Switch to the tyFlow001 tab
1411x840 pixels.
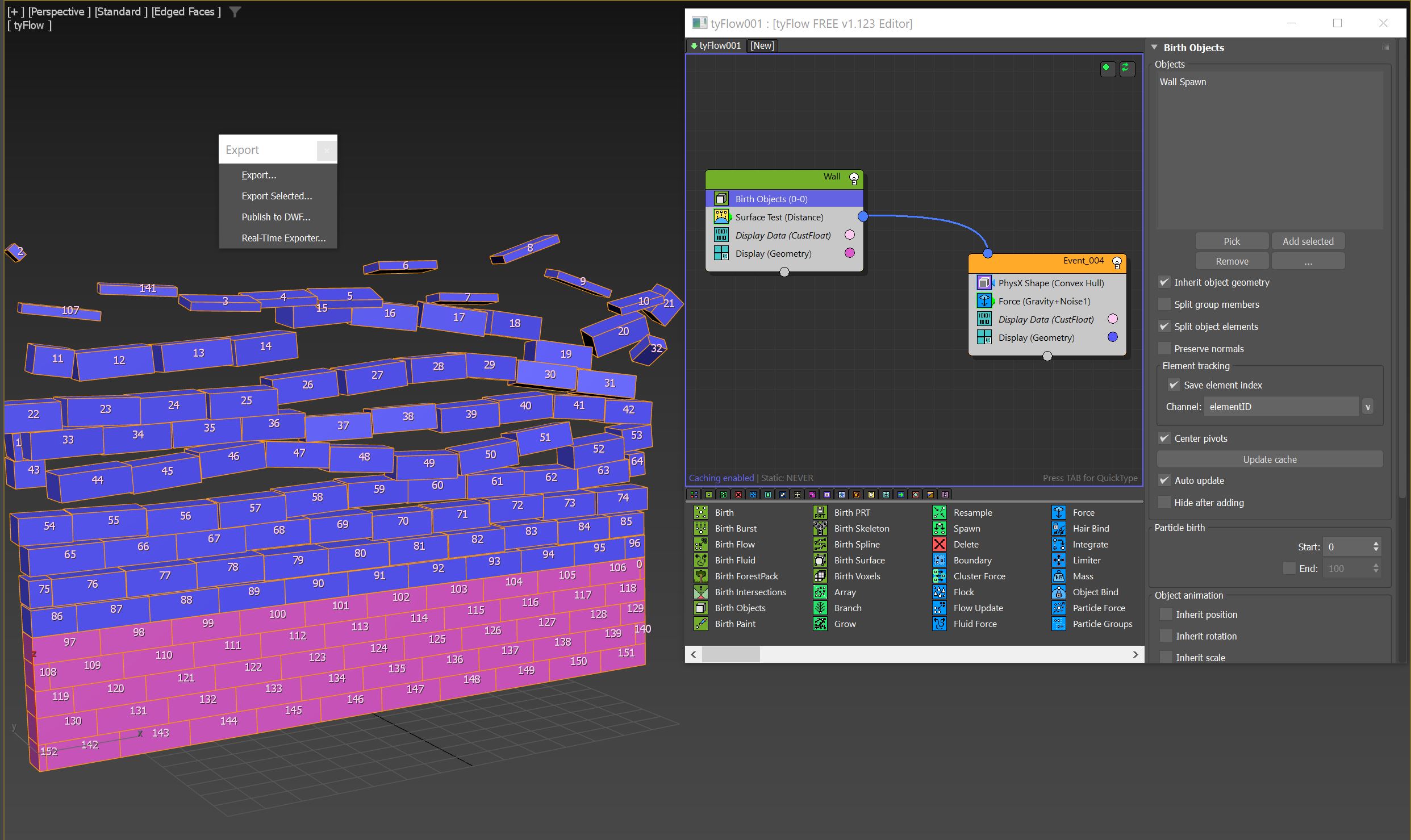point(716,45)
